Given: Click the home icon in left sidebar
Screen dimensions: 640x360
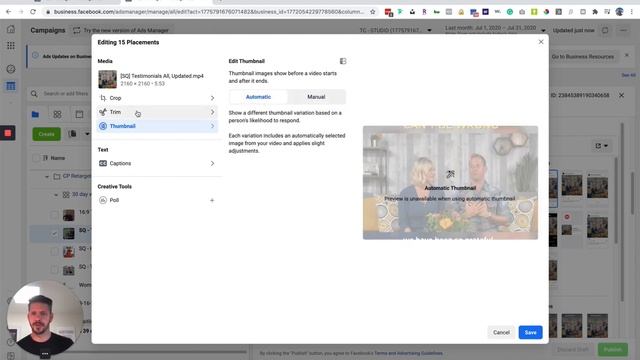Looking at the screenshot, I should (11, 29).
